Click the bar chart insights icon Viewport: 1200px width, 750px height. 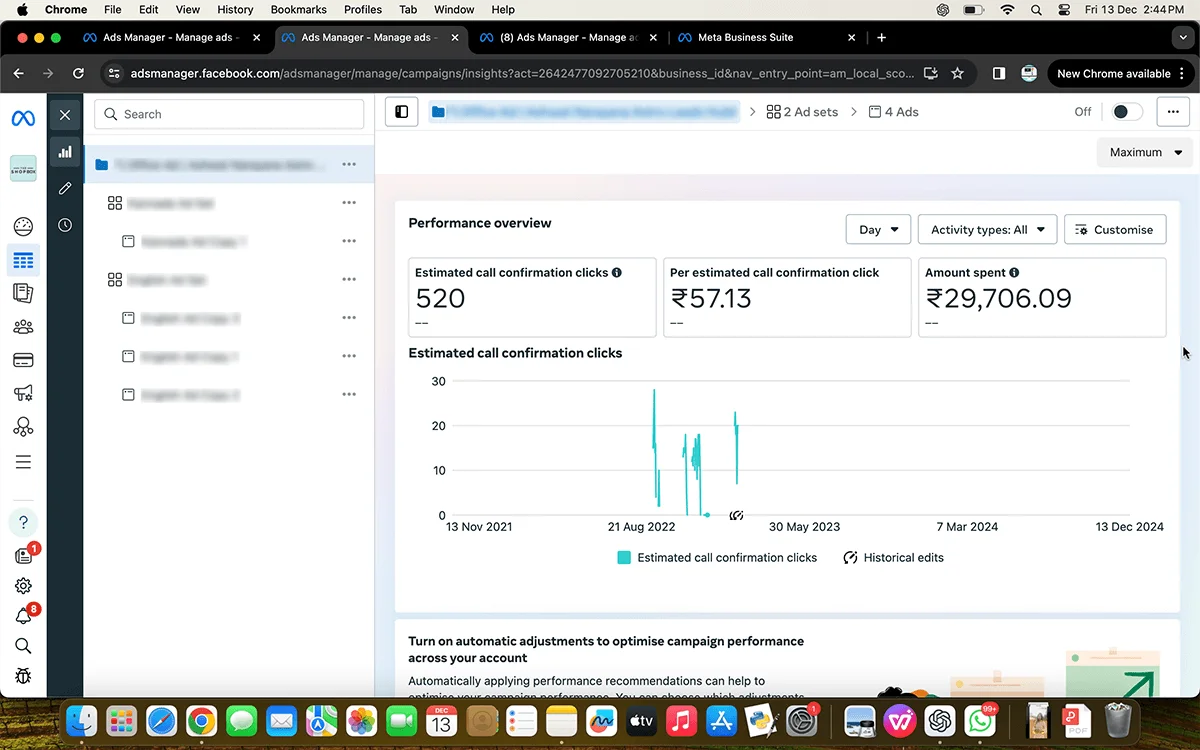point(65,152)
